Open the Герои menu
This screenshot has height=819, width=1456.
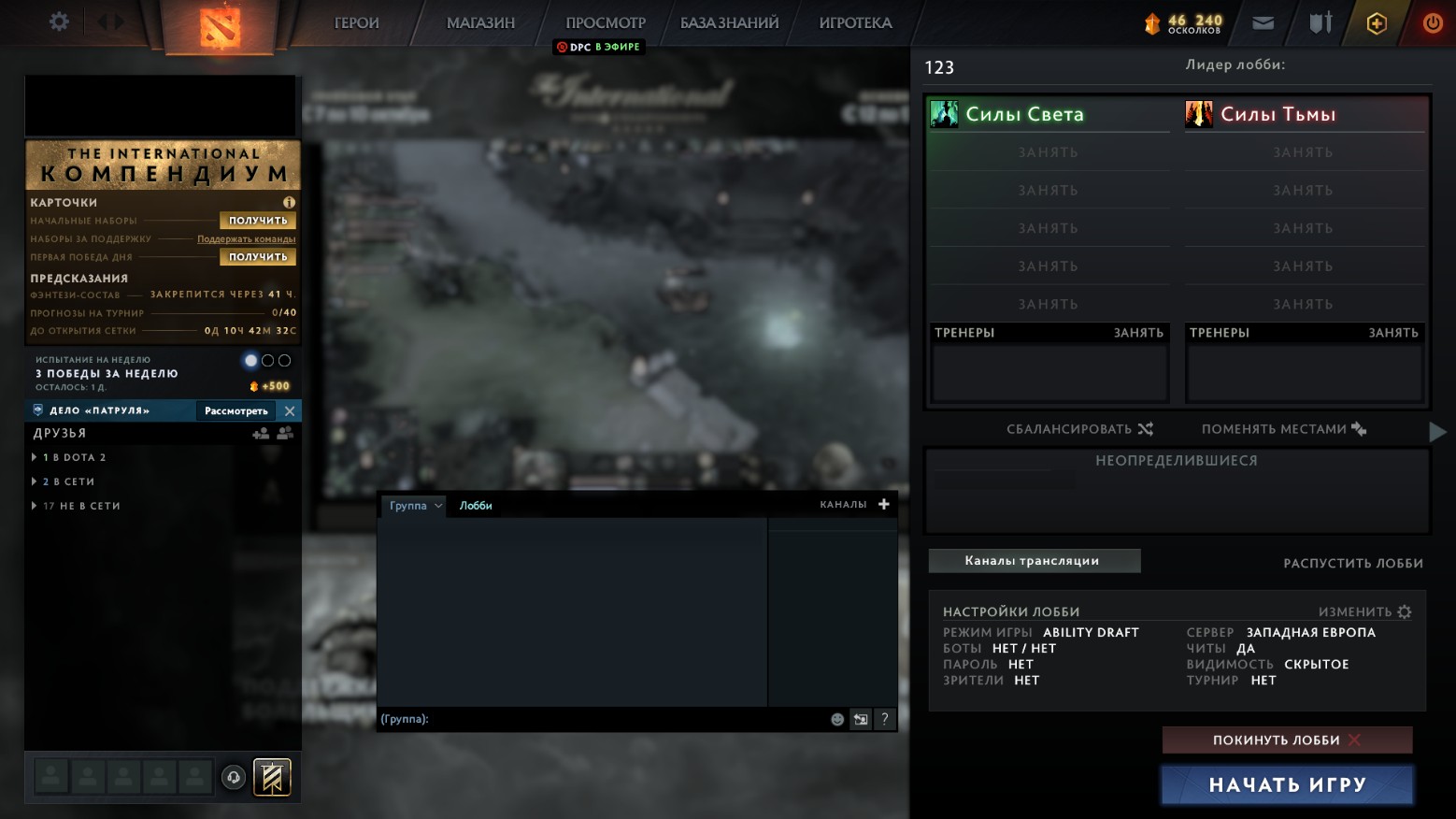tap(357, 22)
